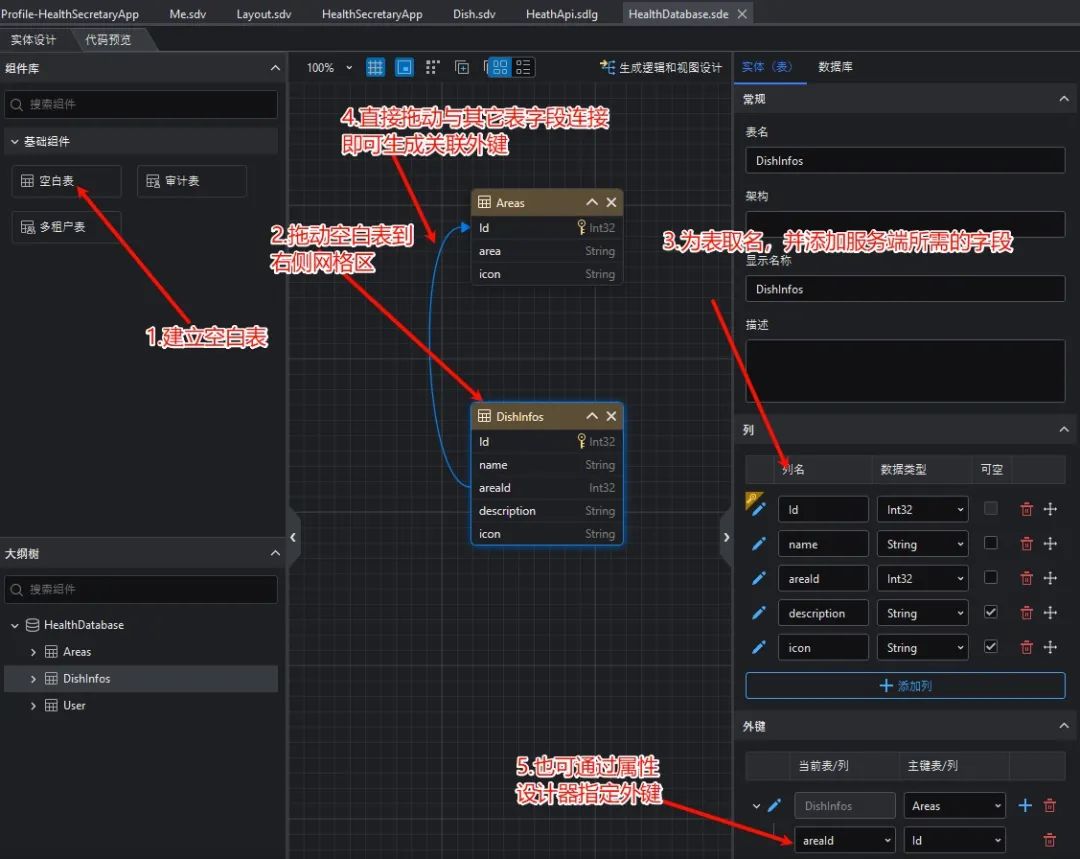Edit the foreign key pencil icon
The image size is (1080, 859).
774,805
